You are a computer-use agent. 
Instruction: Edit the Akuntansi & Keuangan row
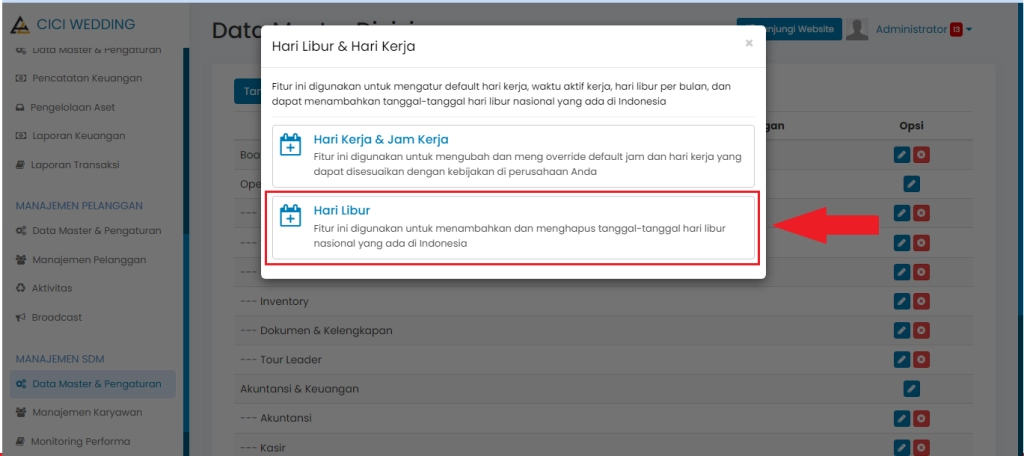point(912,389)
